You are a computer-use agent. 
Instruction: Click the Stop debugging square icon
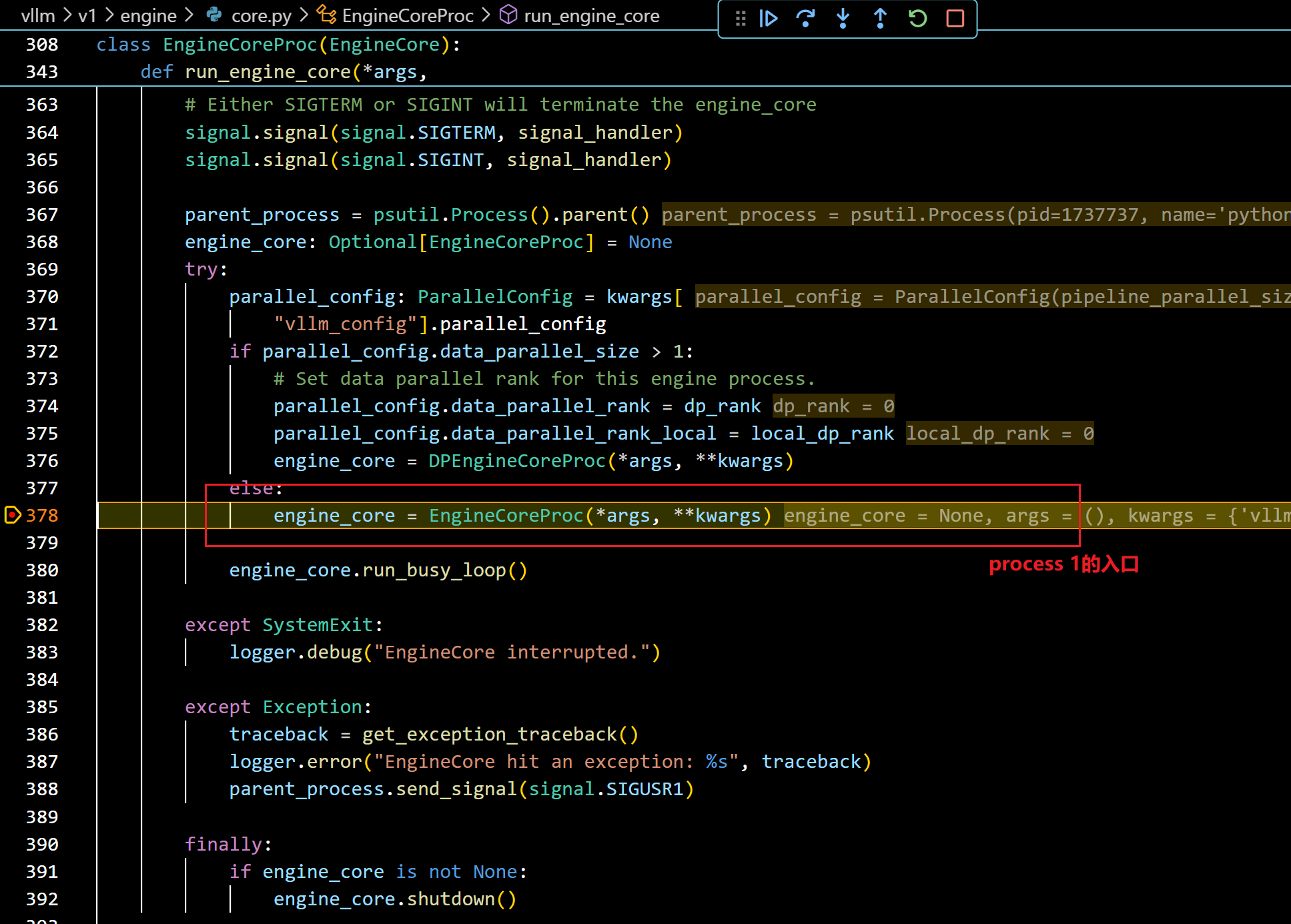[x=955, y=19]
